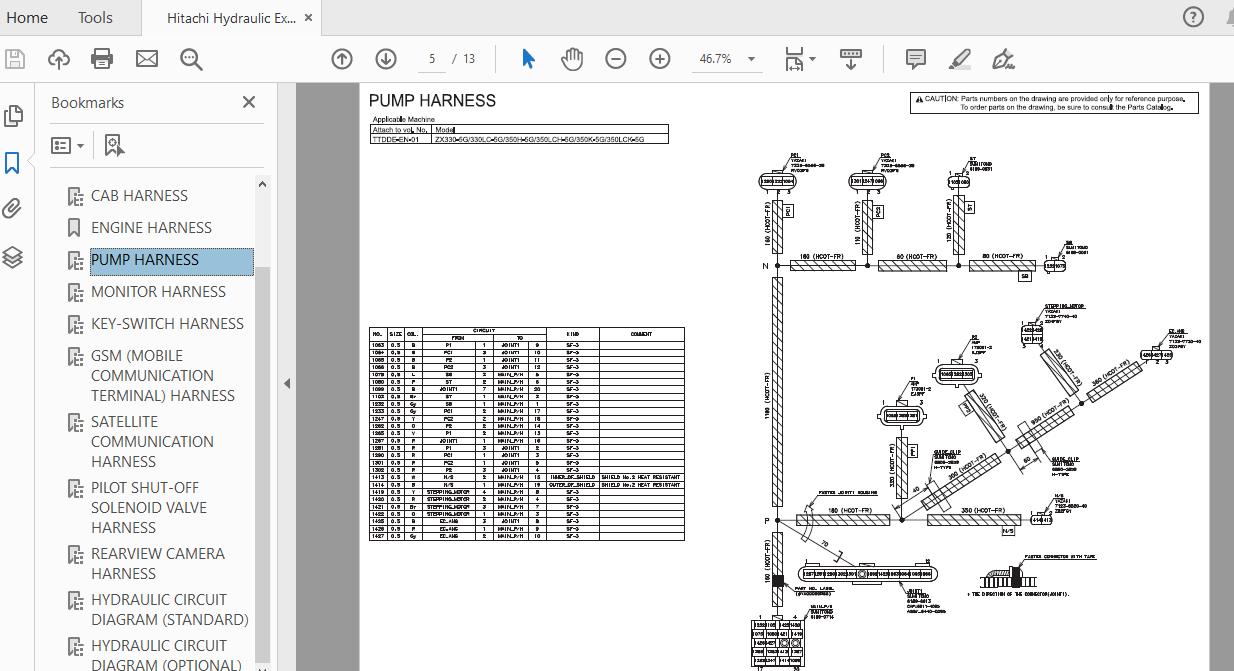1234x671 pixels.
Task: Close the Bookmarks panel
Action: pyautogui.click(x=249, y=102)
